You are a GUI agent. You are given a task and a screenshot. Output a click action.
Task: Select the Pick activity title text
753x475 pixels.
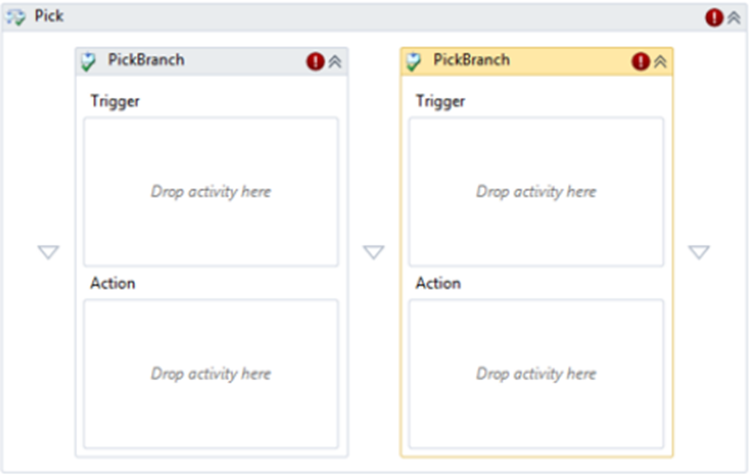pos(49,16)
